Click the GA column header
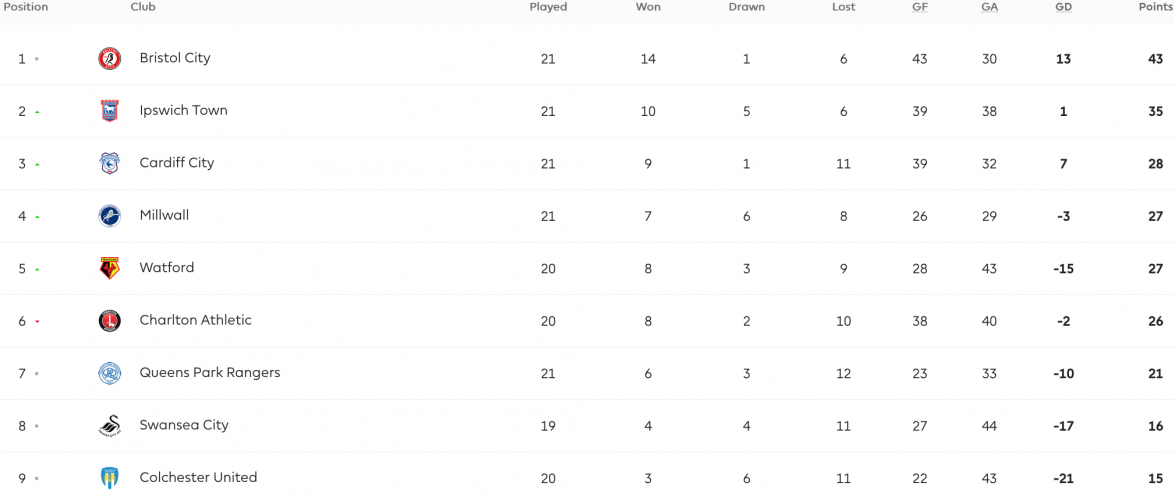The image size is (1175, 500). (x=989, y=7)
